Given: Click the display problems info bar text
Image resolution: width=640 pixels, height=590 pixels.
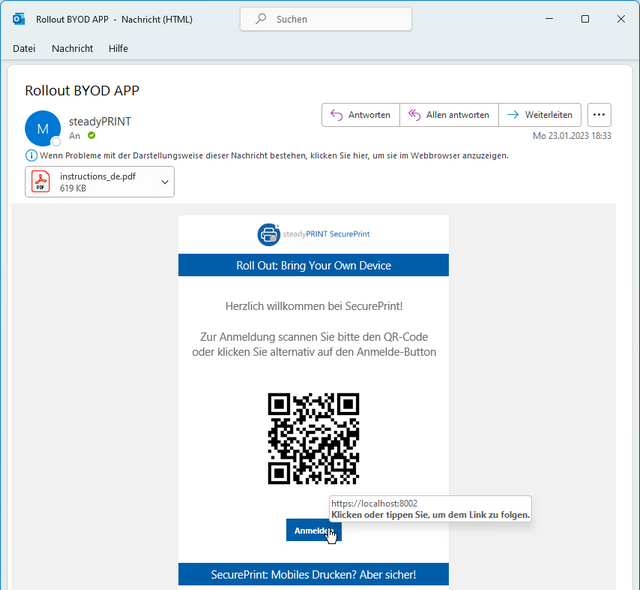Looking at the screenshot, I should click(x=274, y=155).
